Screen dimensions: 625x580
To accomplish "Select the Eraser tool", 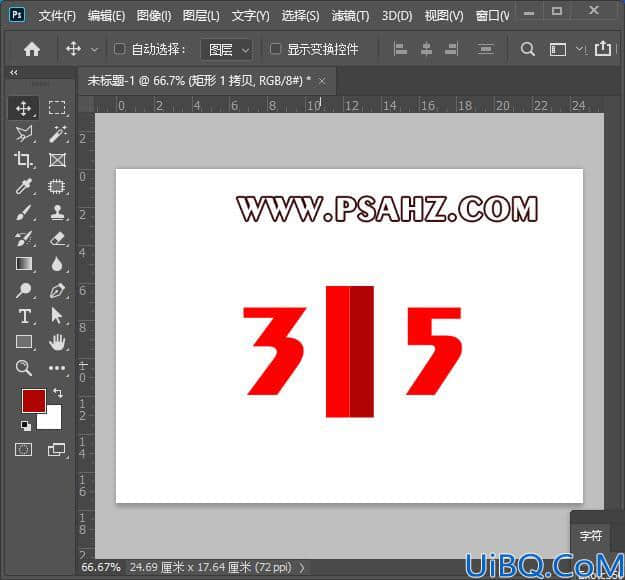I will pyautogui.click(x=57, y=238).
